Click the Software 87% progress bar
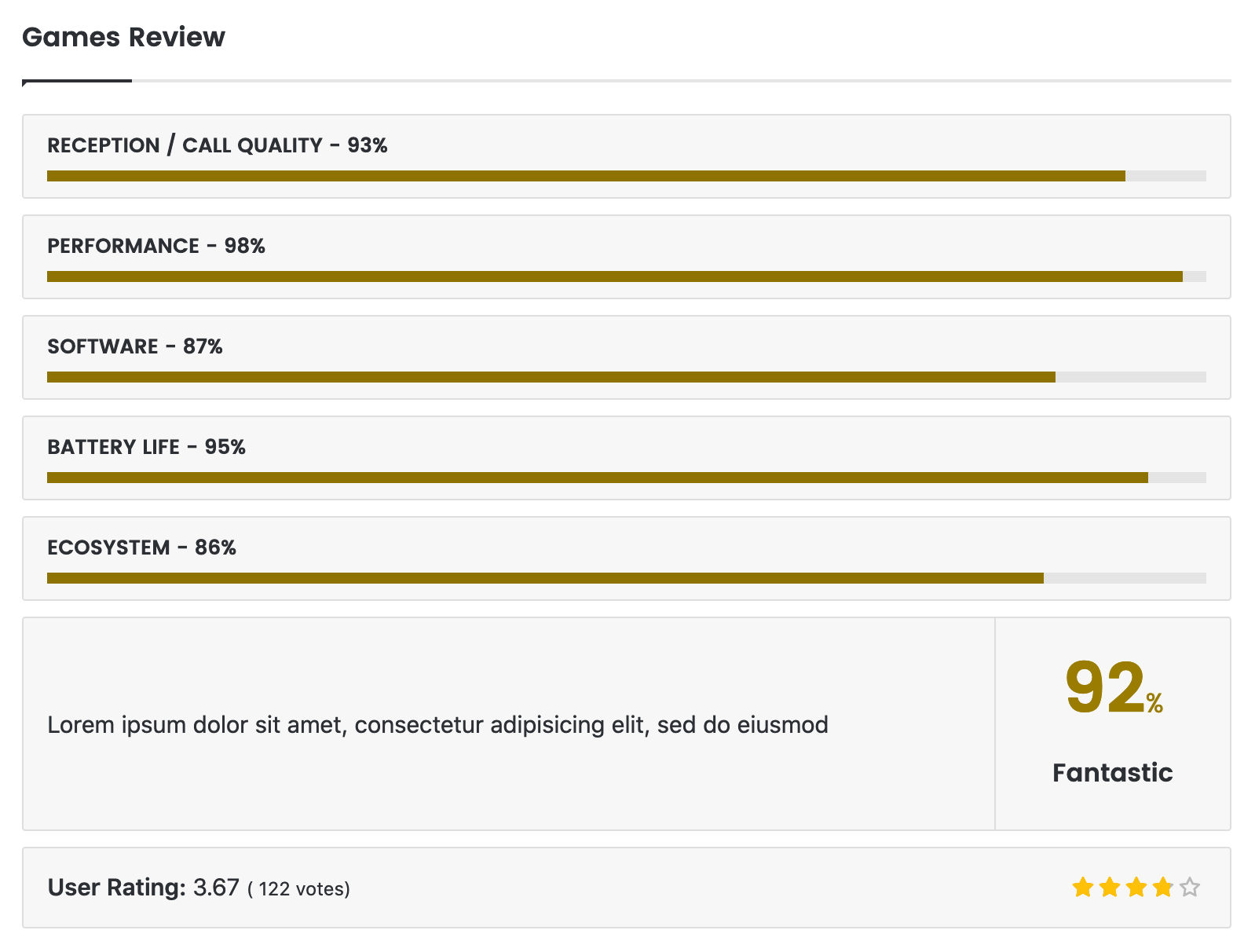The image size is (1255, 952). (x=627, y=377)
